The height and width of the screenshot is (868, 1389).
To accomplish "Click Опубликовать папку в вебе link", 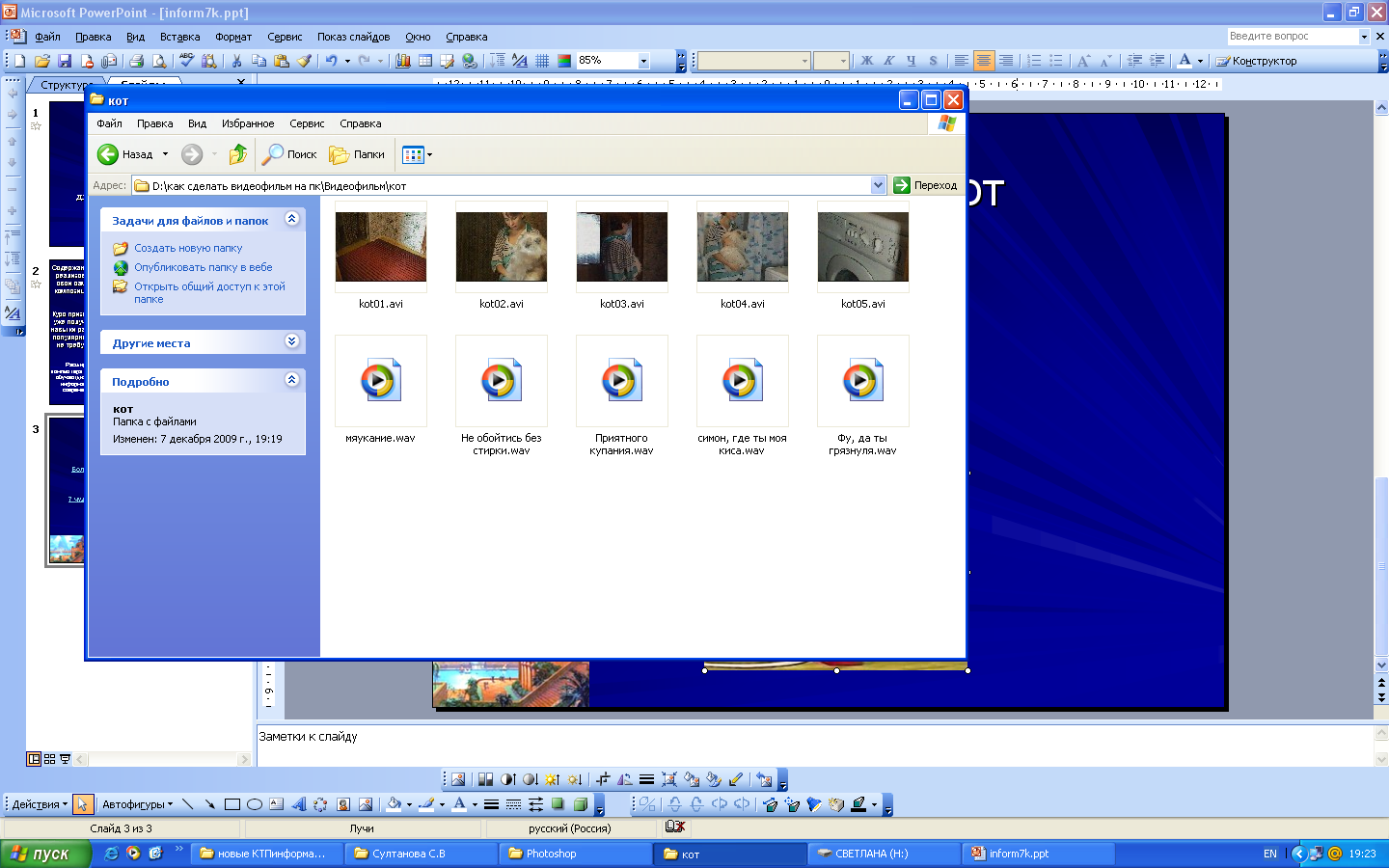I will click(204, 267).
